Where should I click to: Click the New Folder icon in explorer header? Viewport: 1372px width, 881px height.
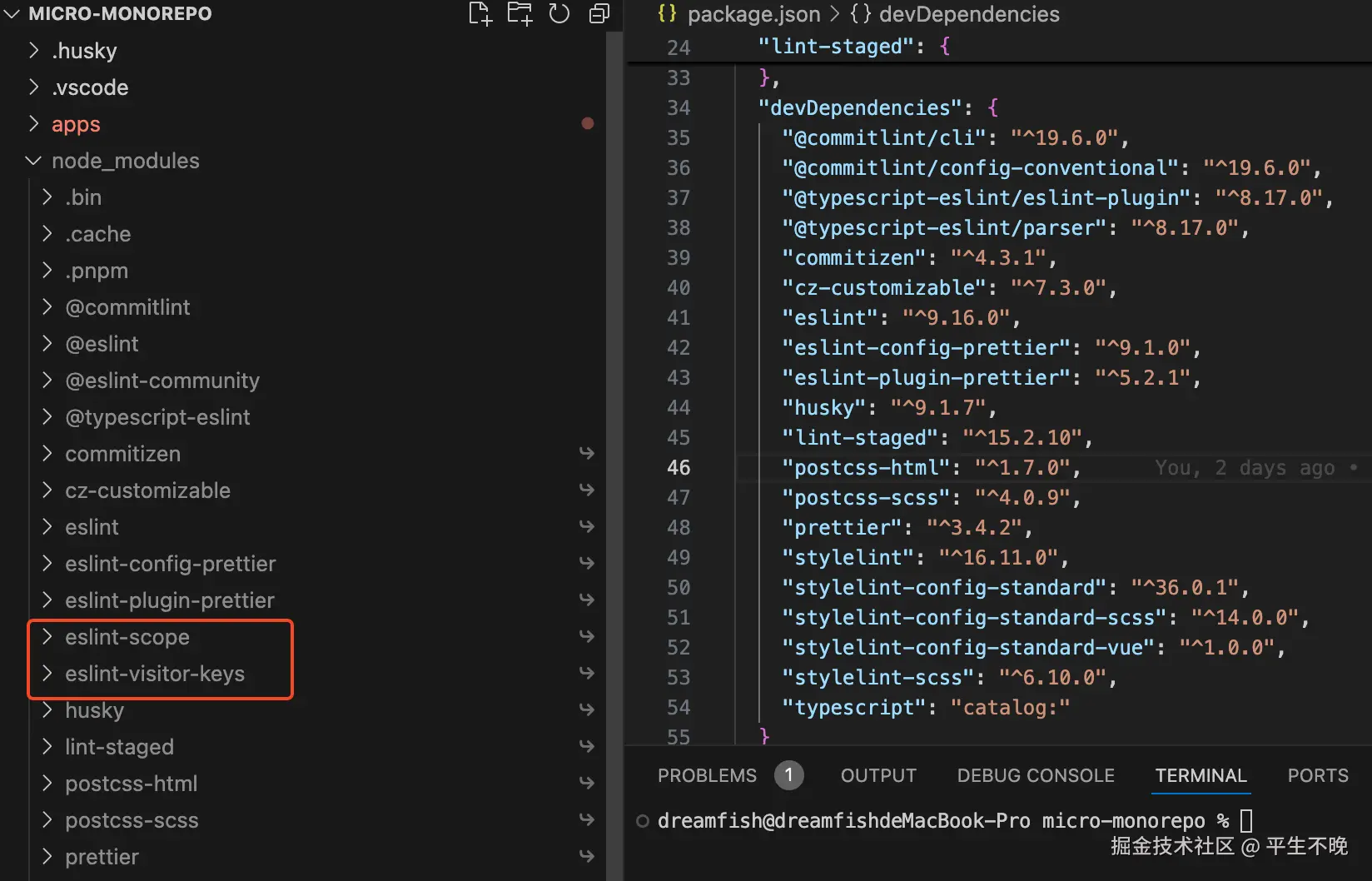(x=520, y=13)
